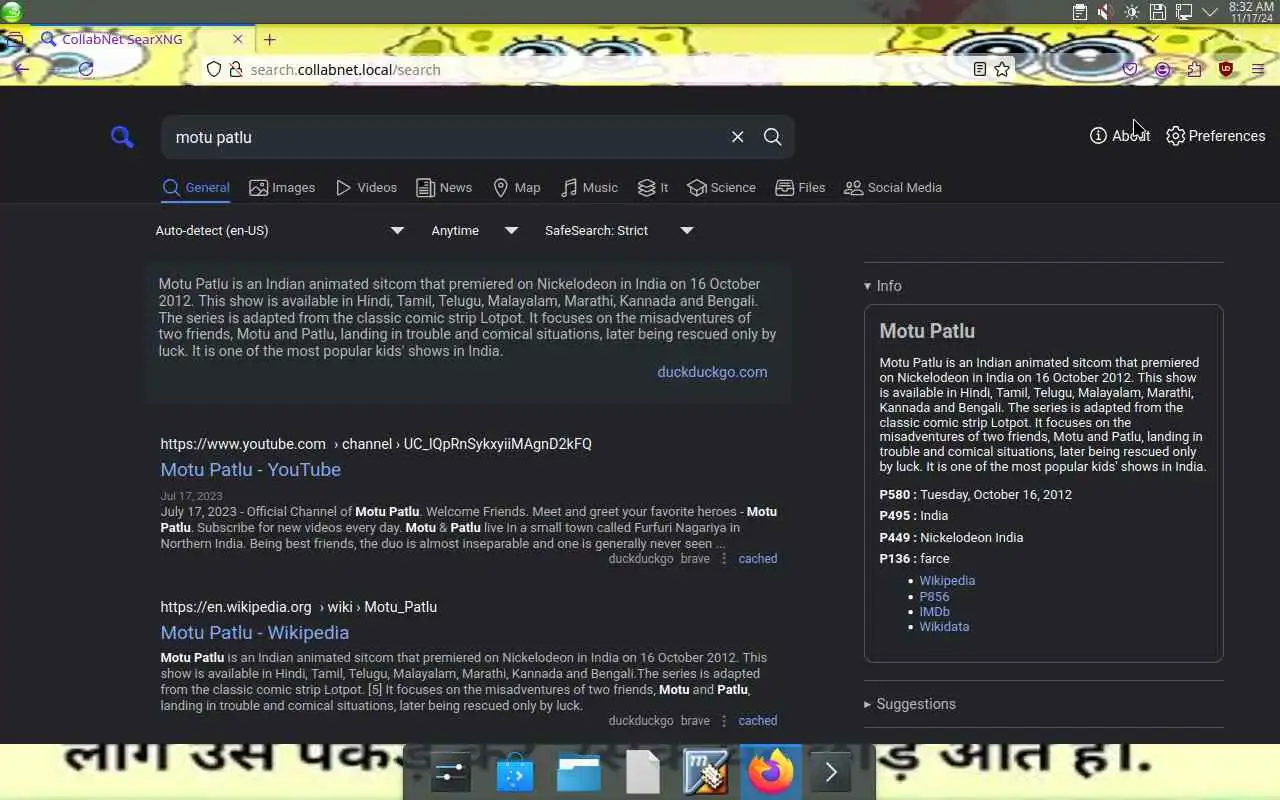Collapse the Info panel
The image size is (1280, 800).
pos(883,286)
